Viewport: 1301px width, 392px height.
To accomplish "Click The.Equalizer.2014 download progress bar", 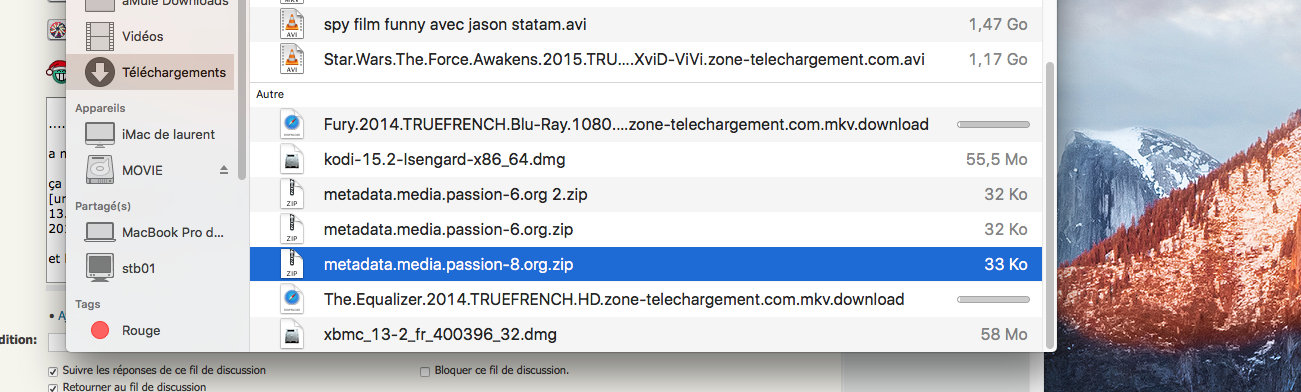I will 993,299.
